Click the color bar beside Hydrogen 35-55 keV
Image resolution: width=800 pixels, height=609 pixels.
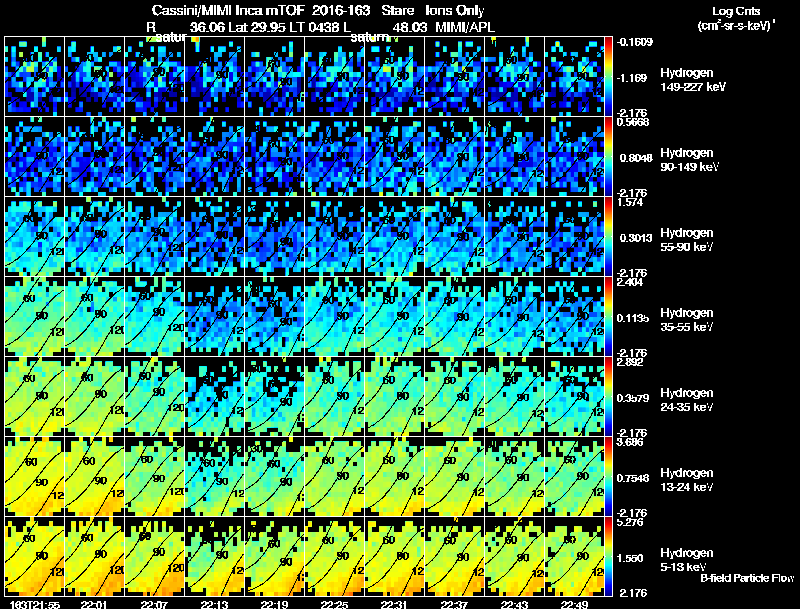608,316
